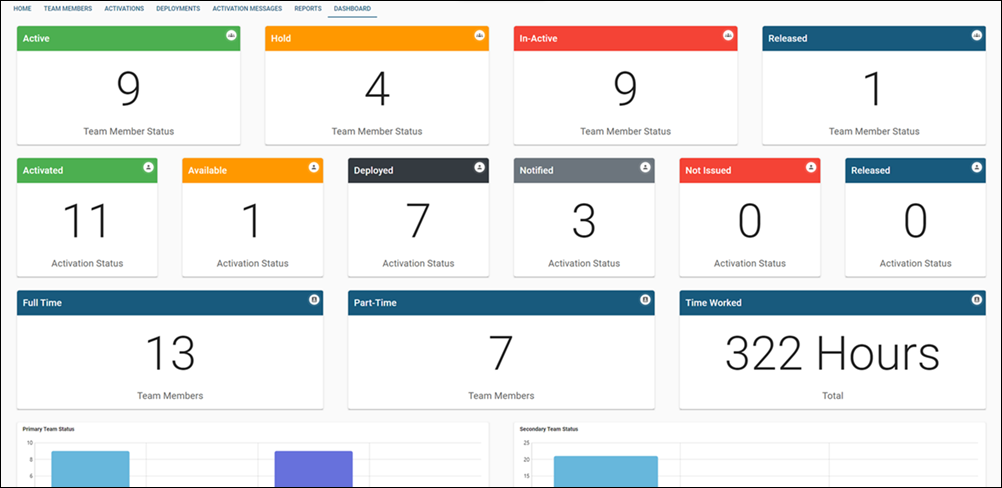The width and height of the screenshot is (1002, 488).
Task: Click the icon on the Activated card header
Action: 148,167
